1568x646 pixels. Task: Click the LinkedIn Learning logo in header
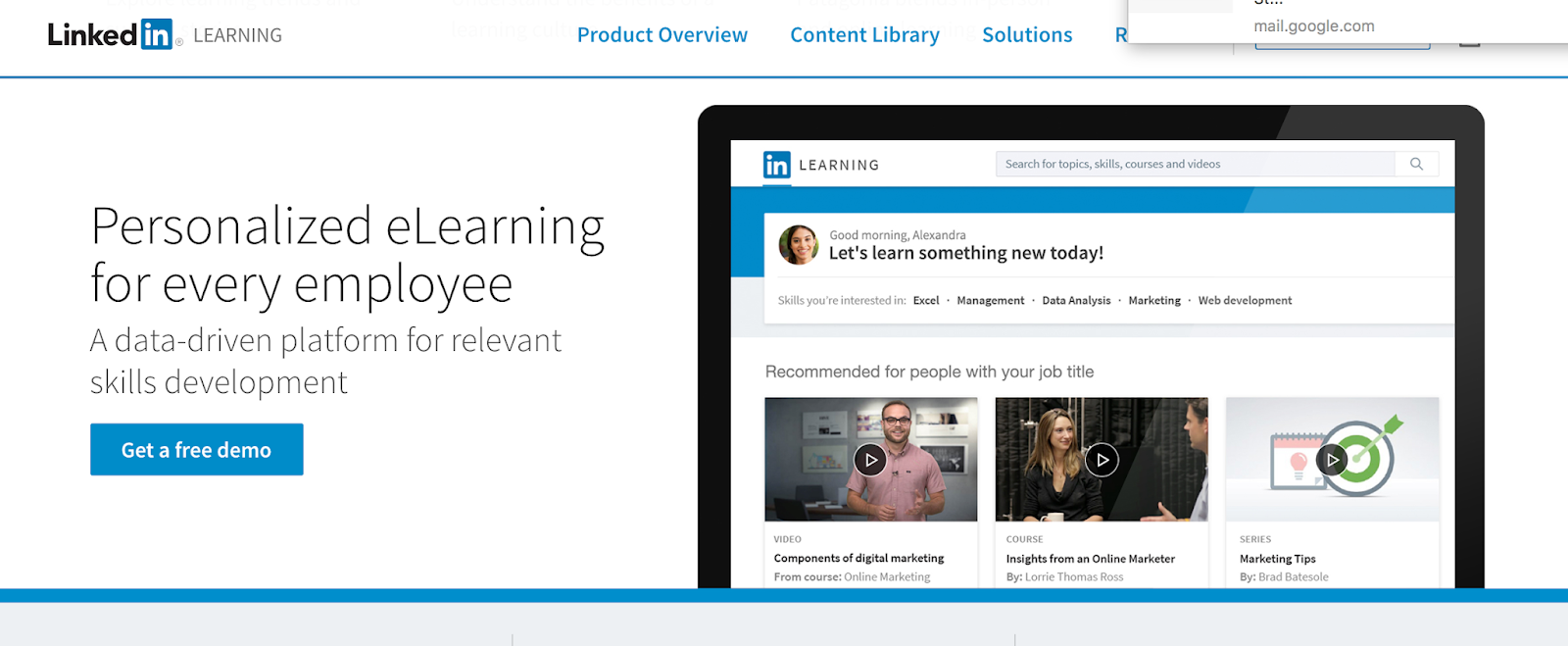(x=165, y=35)
